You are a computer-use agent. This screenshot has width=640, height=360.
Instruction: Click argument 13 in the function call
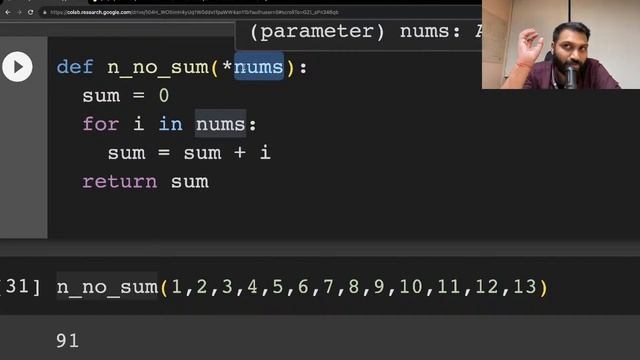point(524,287)
